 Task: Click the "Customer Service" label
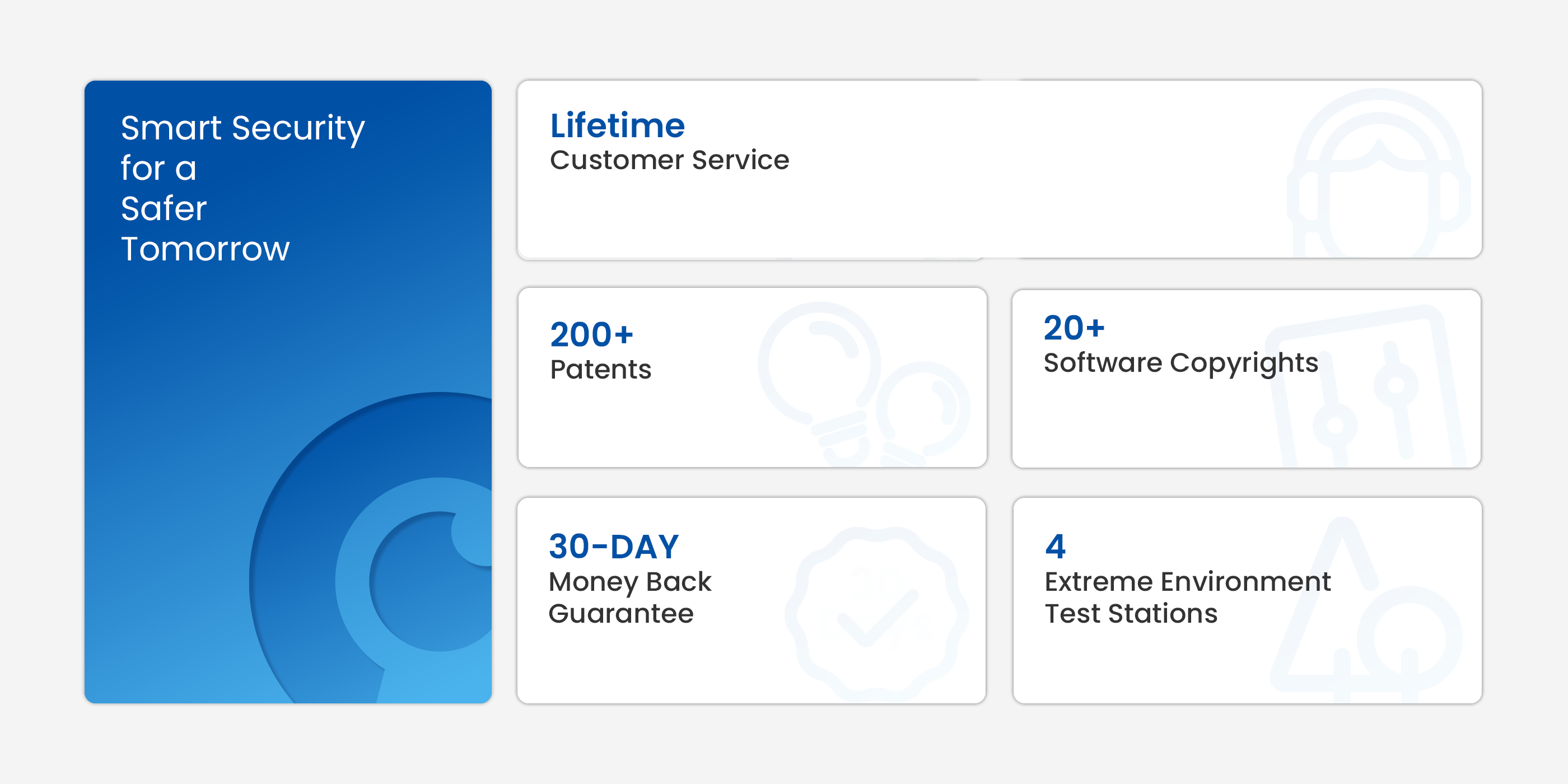click(669, 160)
